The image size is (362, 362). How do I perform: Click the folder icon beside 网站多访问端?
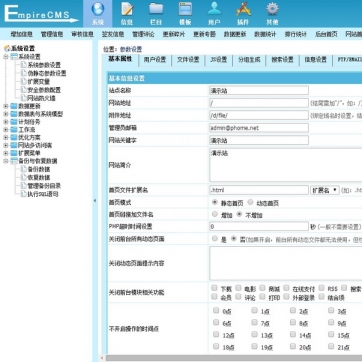click(x=14, y=145)
